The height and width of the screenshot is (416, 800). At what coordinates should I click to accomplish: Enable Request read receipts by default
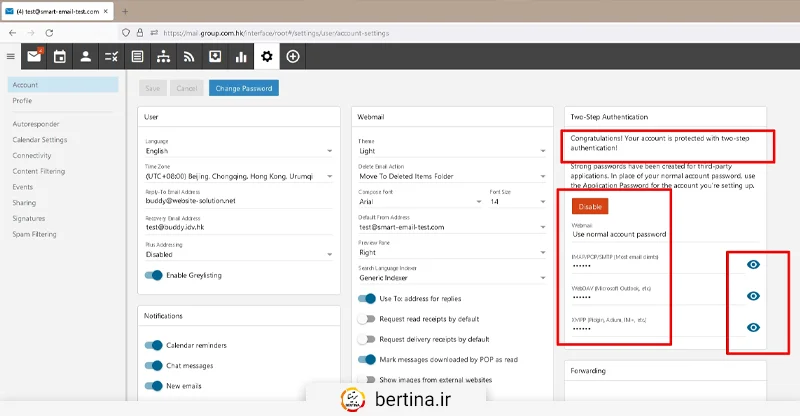click(x=366, y=318)
